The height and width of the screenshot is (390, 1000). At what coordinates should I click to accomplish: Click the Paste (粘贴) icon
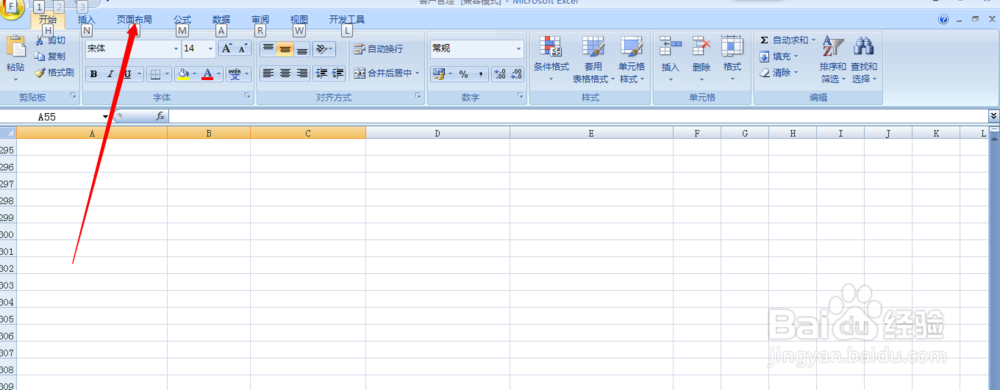pos(15,47)
